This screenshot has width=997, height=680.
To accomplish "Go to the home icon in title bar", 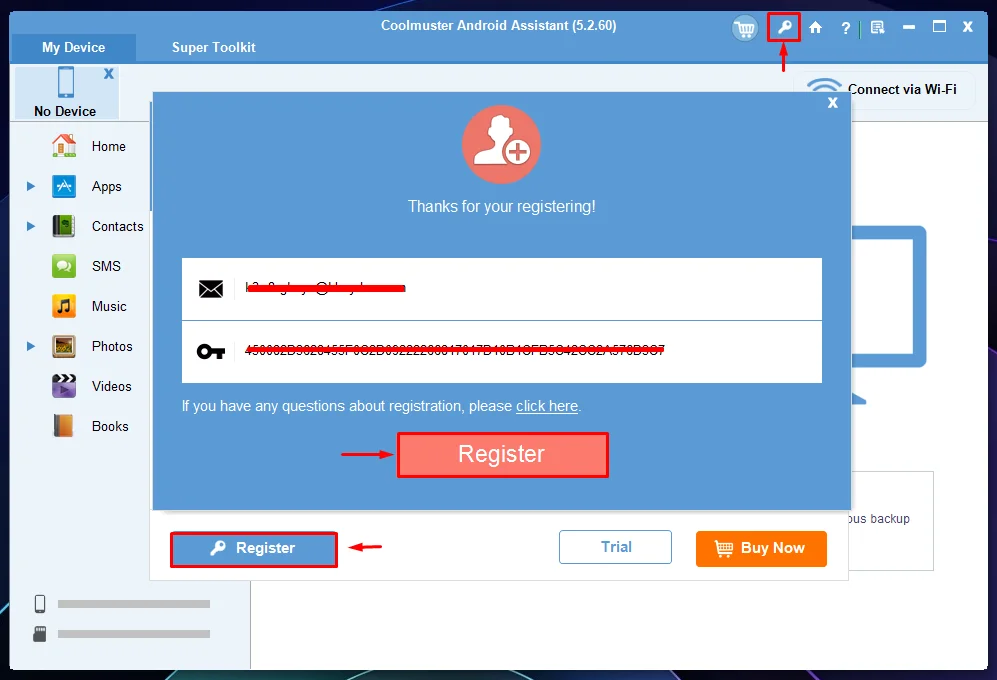I will coord(815,27).
